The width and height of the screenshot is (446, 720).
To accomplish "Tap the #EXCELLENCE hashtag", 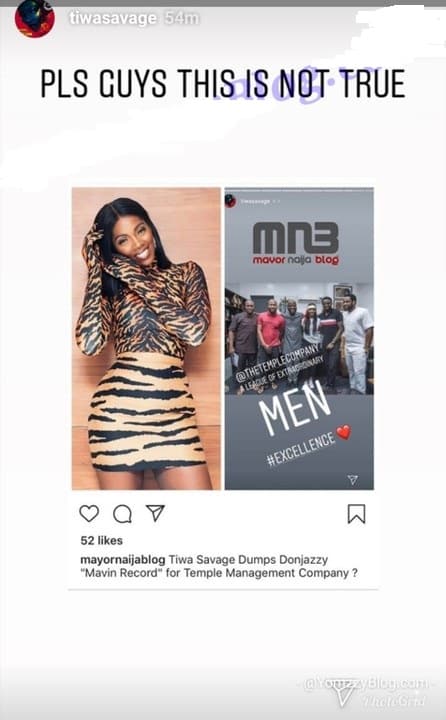I will pyautogui.click(x=301, y=449).
